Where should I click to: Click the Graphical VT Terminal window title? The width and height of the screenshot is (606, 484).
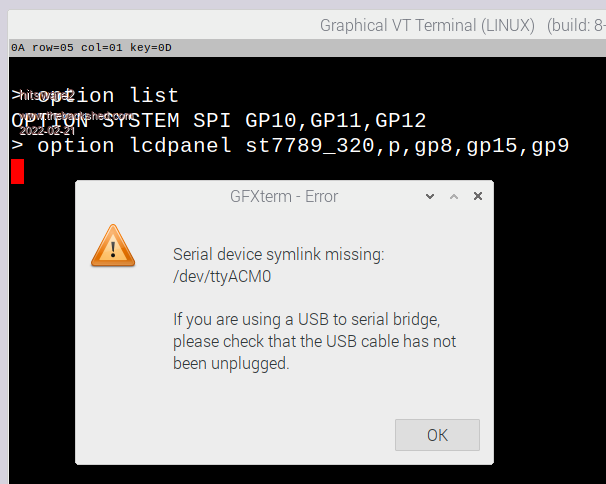coord(427,25)
